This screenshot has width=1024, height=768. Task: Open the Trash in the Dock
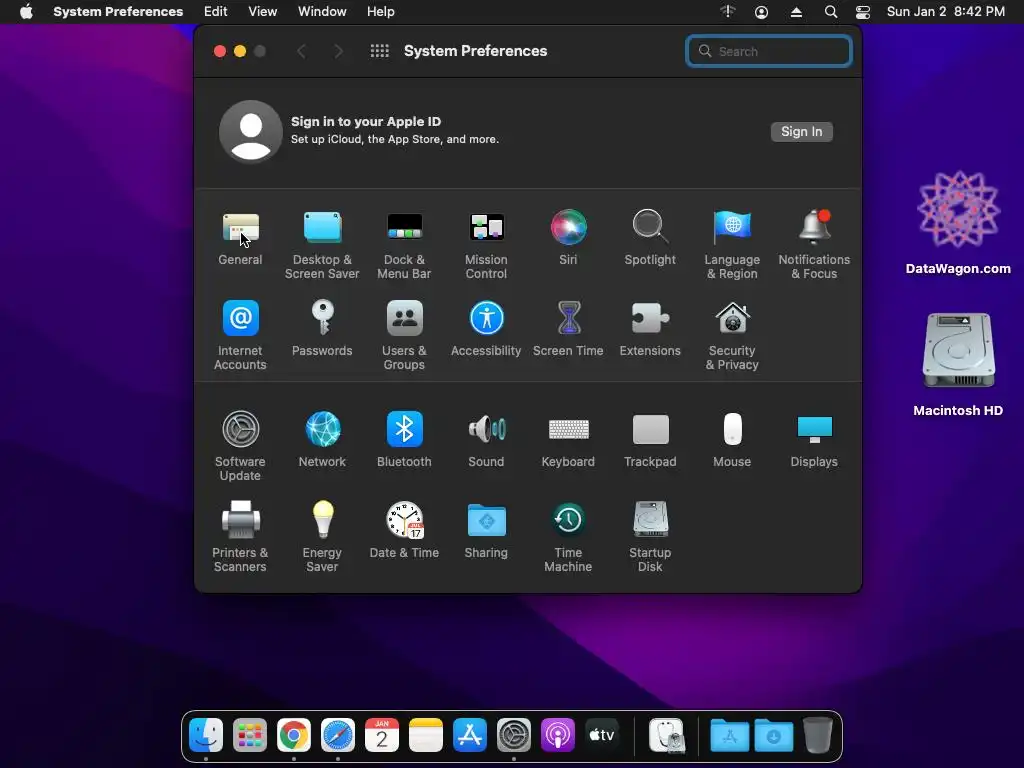coord(818,735)
